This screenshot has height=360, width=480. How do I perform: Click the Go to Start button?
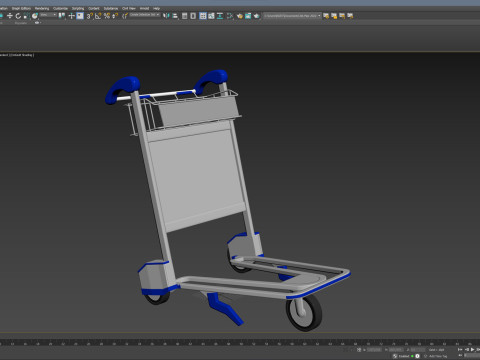click(x=460, y=350)
